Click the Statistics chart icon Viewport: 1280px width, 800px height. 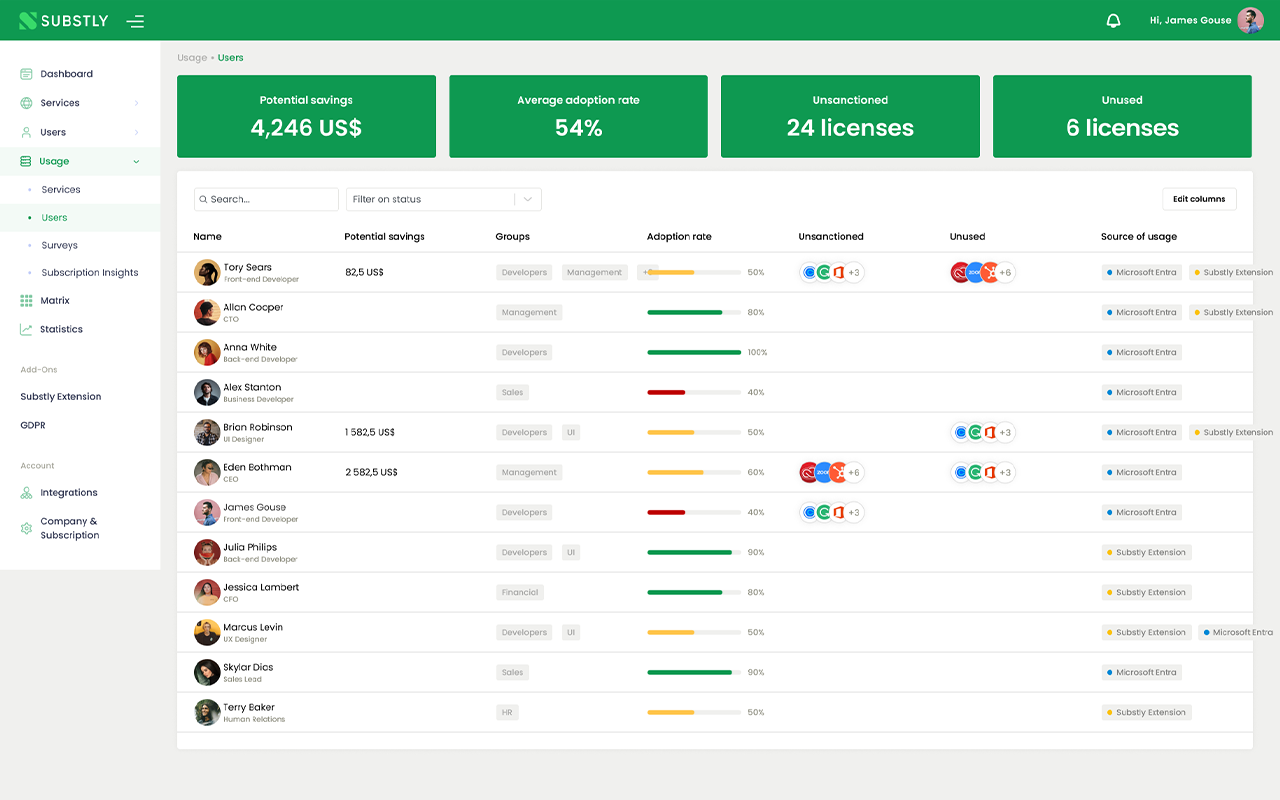[x=26, y=329]
